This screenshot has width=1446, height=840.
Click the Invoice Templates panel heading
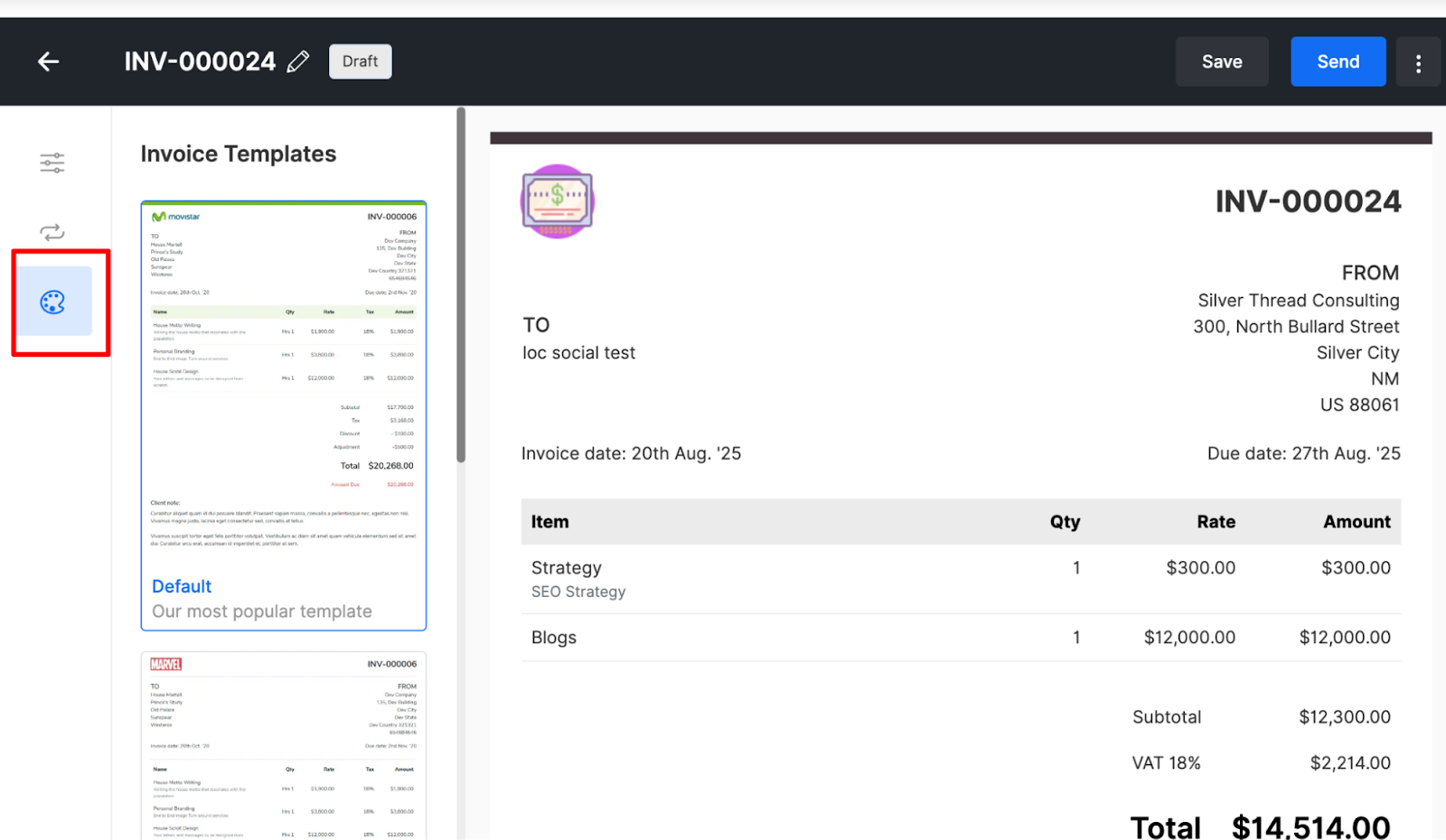pos(238,154)
